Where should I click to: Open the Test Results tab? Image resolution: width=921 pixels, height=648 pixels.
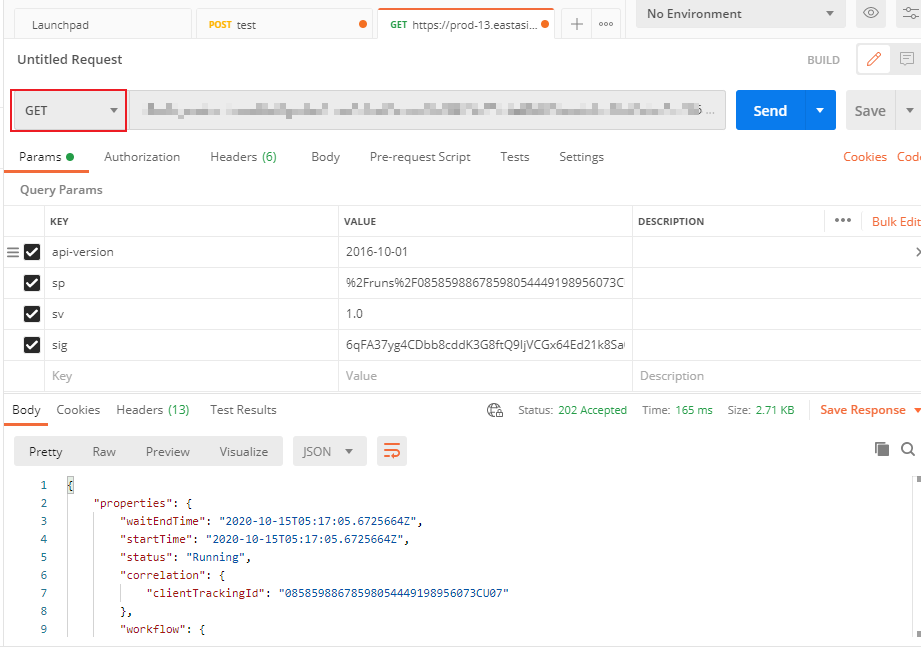coord(243,410)
